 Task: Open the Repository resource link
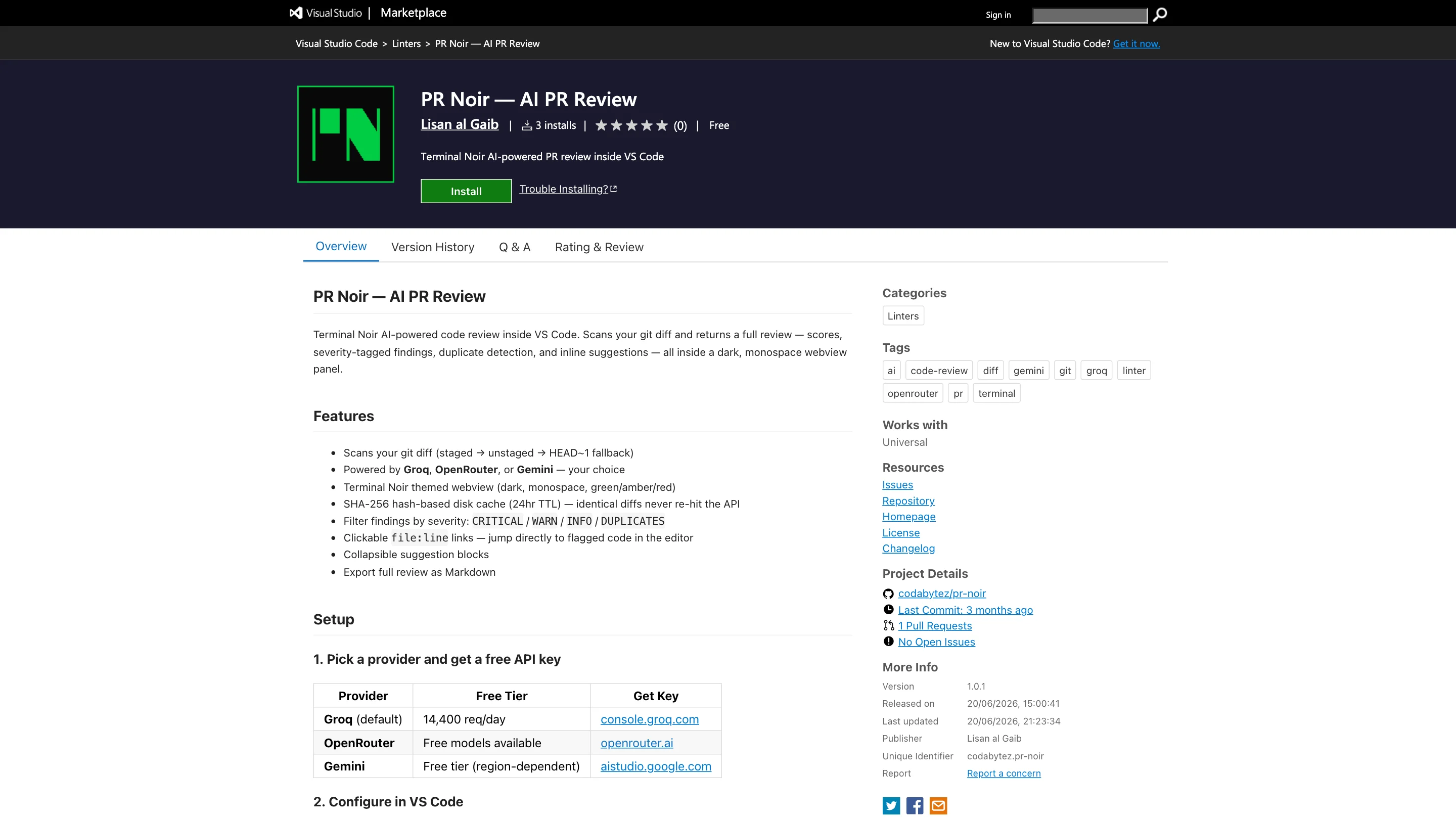point(908,501)
